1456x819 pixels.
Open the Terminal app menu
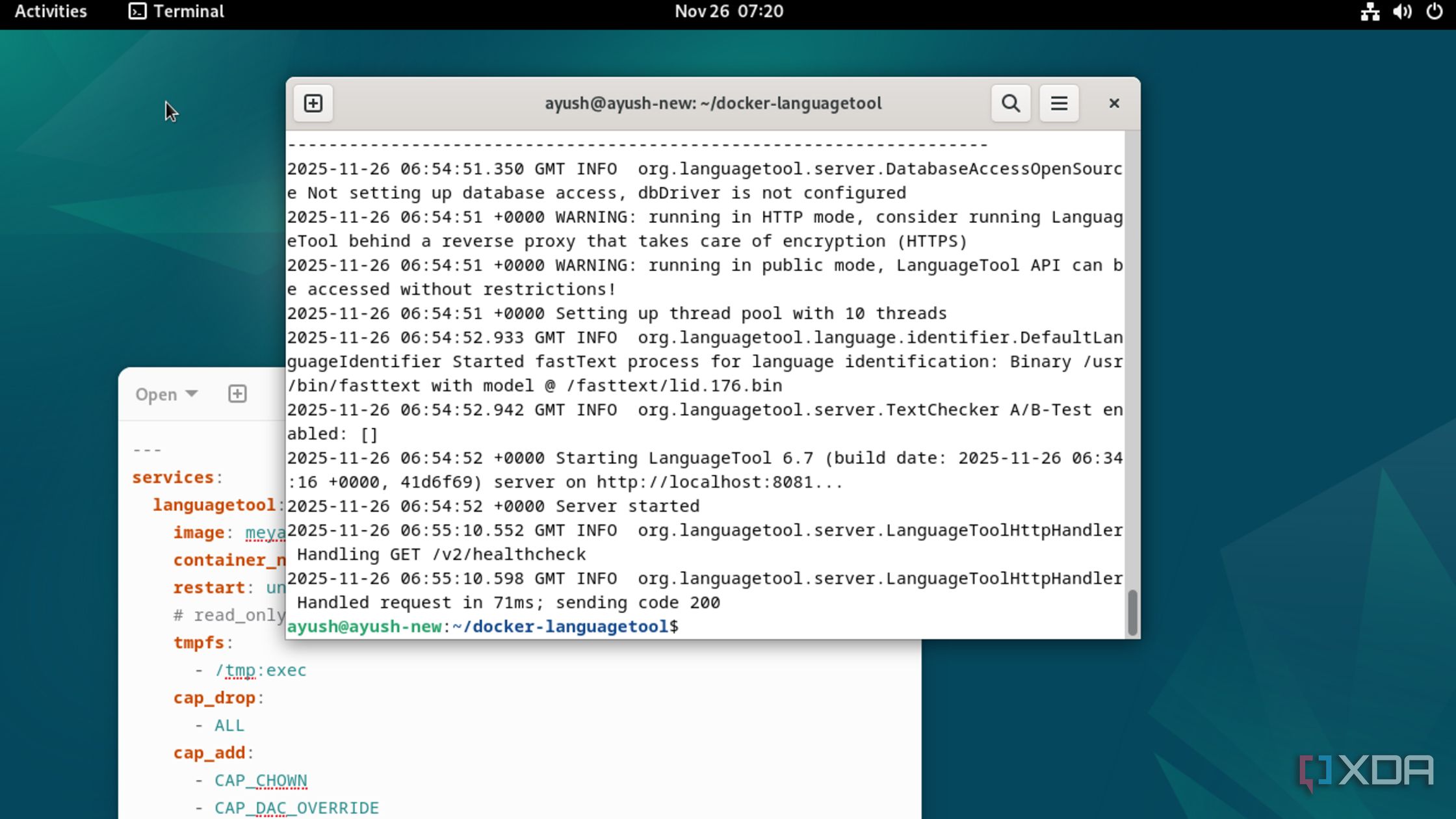[188, 12]
